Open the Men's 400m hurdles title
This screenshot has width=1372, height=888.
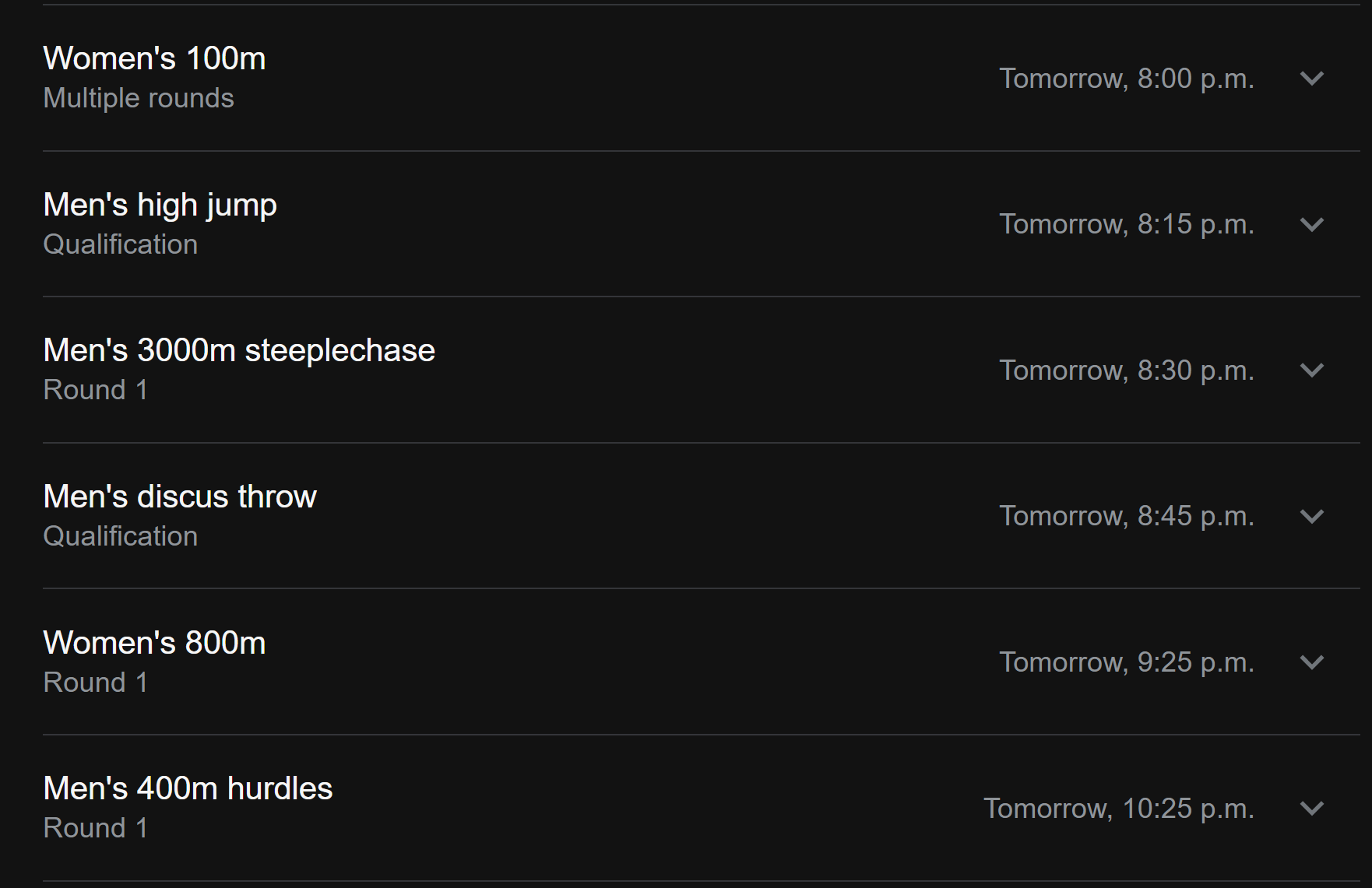pyautogui.click(x=188, y=788)
